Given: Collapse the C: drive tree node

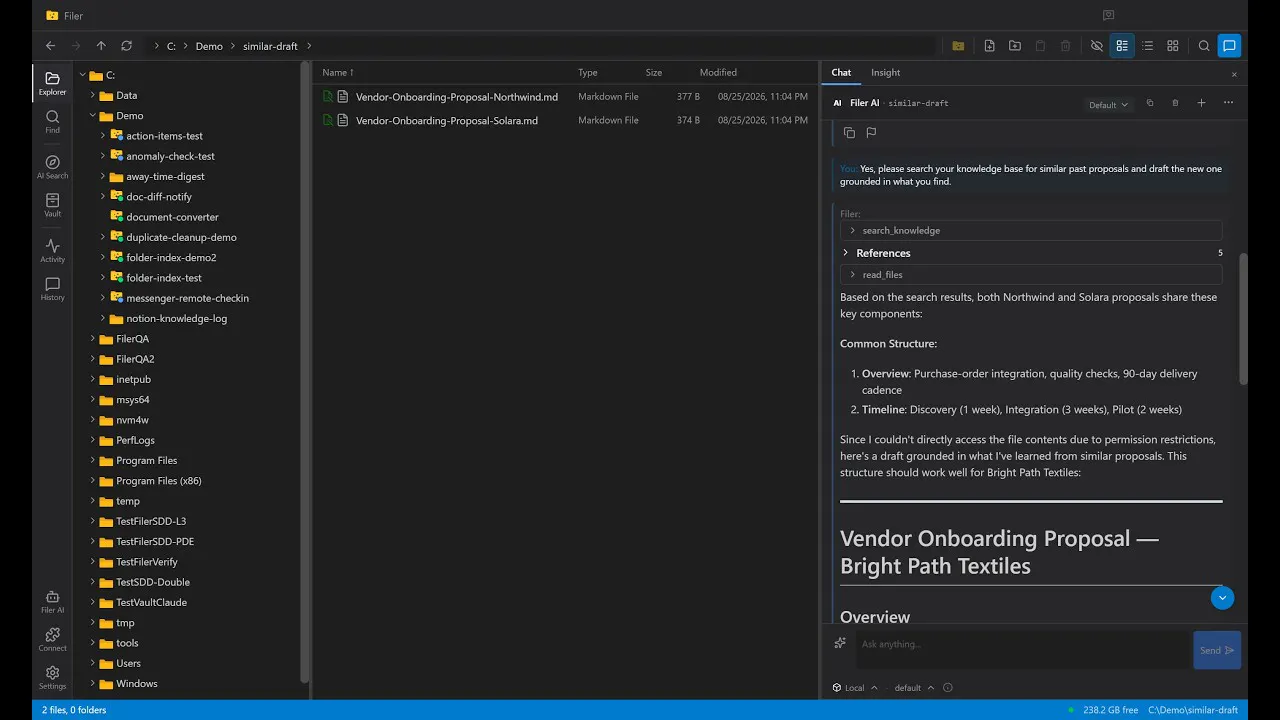Looking at the screenshot, I should [83, 75].
